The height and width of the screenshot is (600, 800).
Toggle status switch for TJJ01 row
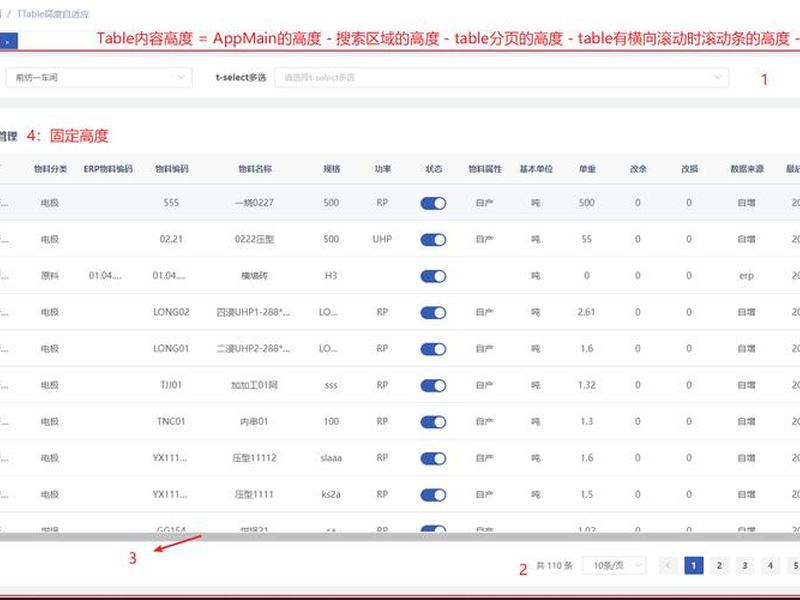point(433,386)
